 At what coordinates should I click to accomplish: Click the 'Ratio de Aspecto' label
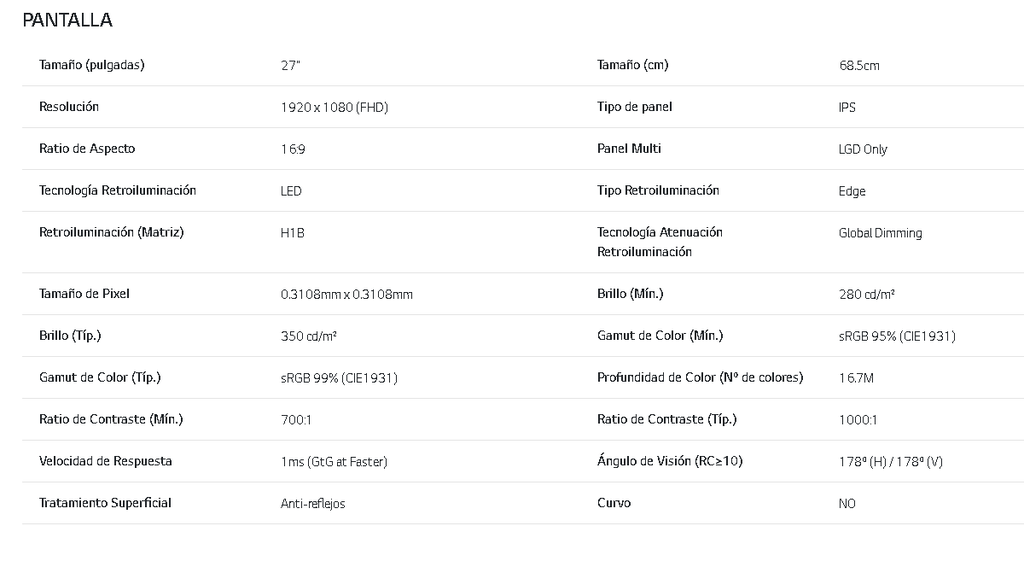pyautogui.click(x=87, y=149)
